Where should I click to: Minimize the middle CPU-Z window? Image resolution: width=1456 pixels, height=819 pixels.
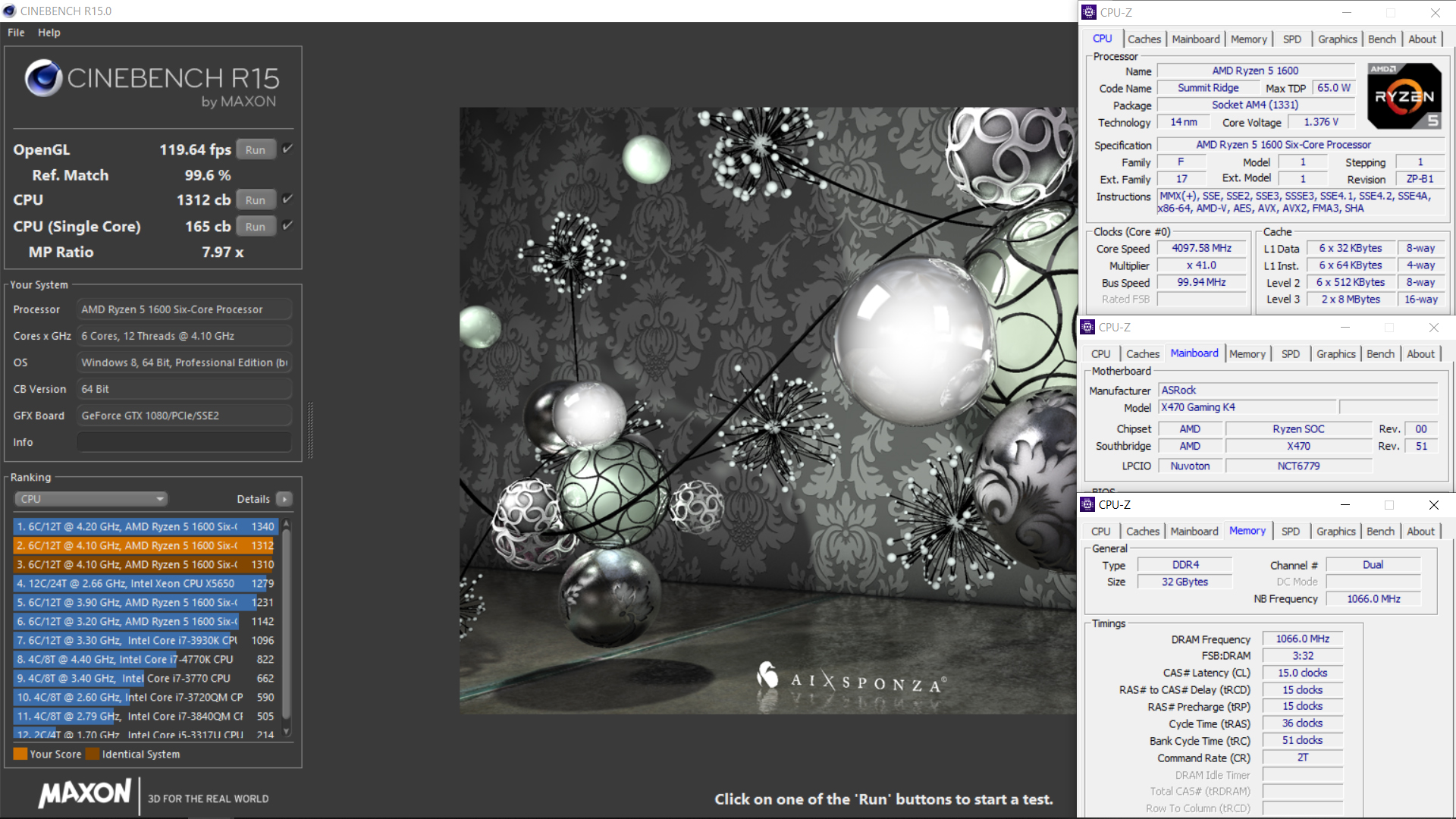[1345, 327]
